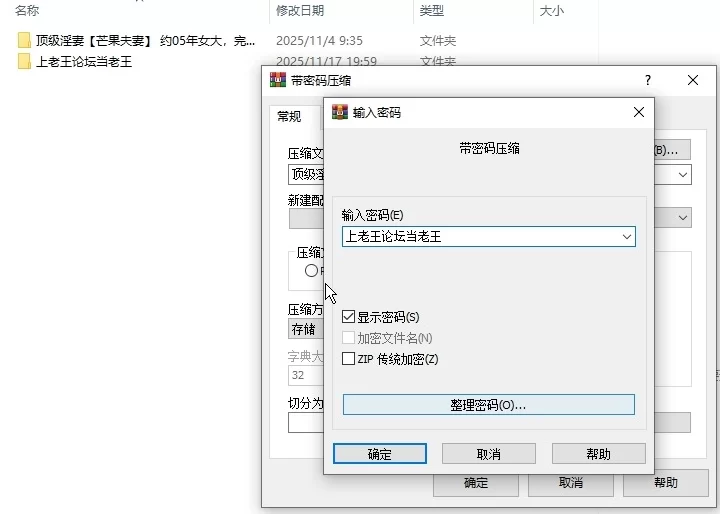Click the date 2025/11/4 9:35

click(319, 40)
